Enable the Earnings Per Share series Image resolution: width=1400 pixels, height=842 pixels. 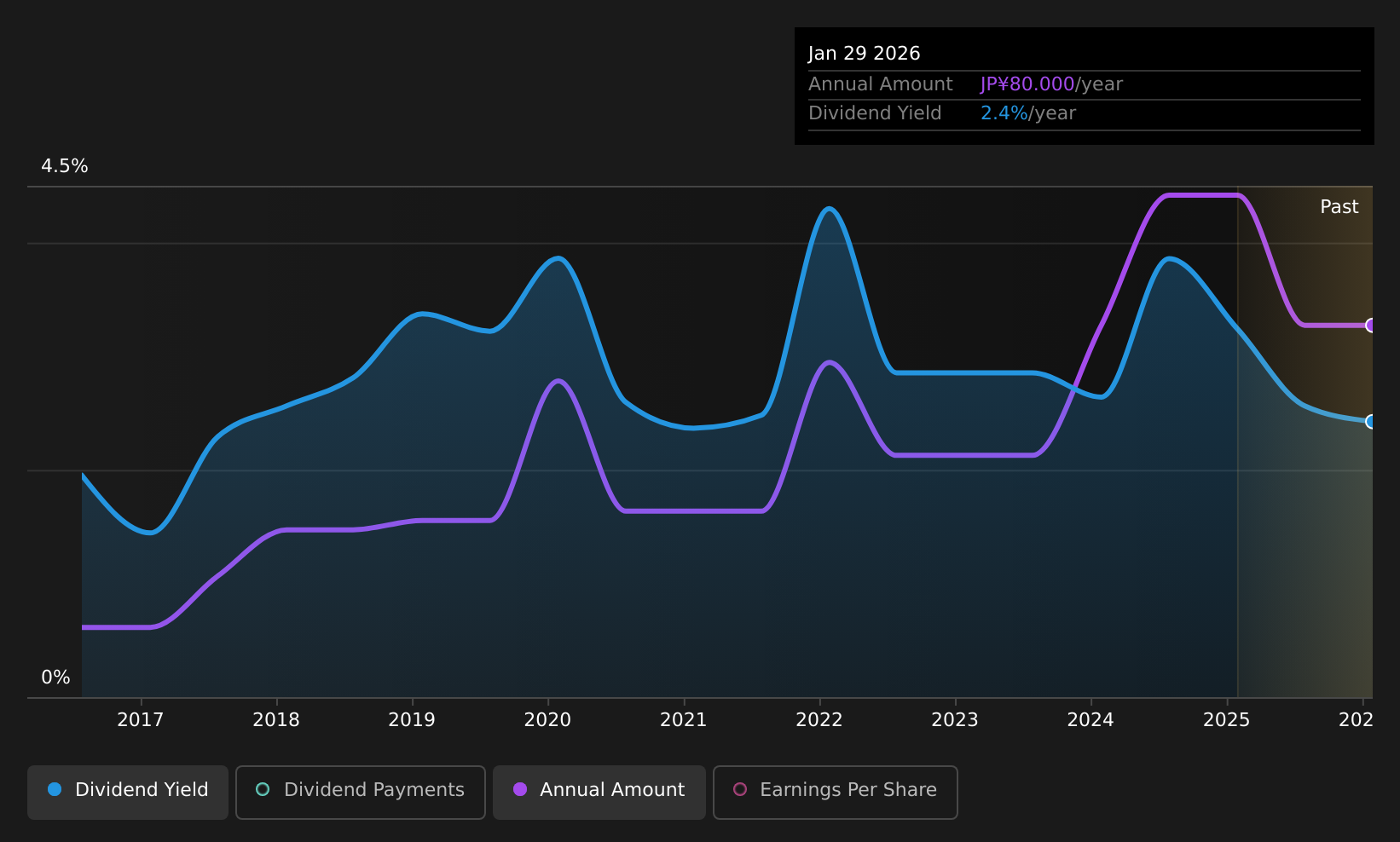[x=836, y=792]
